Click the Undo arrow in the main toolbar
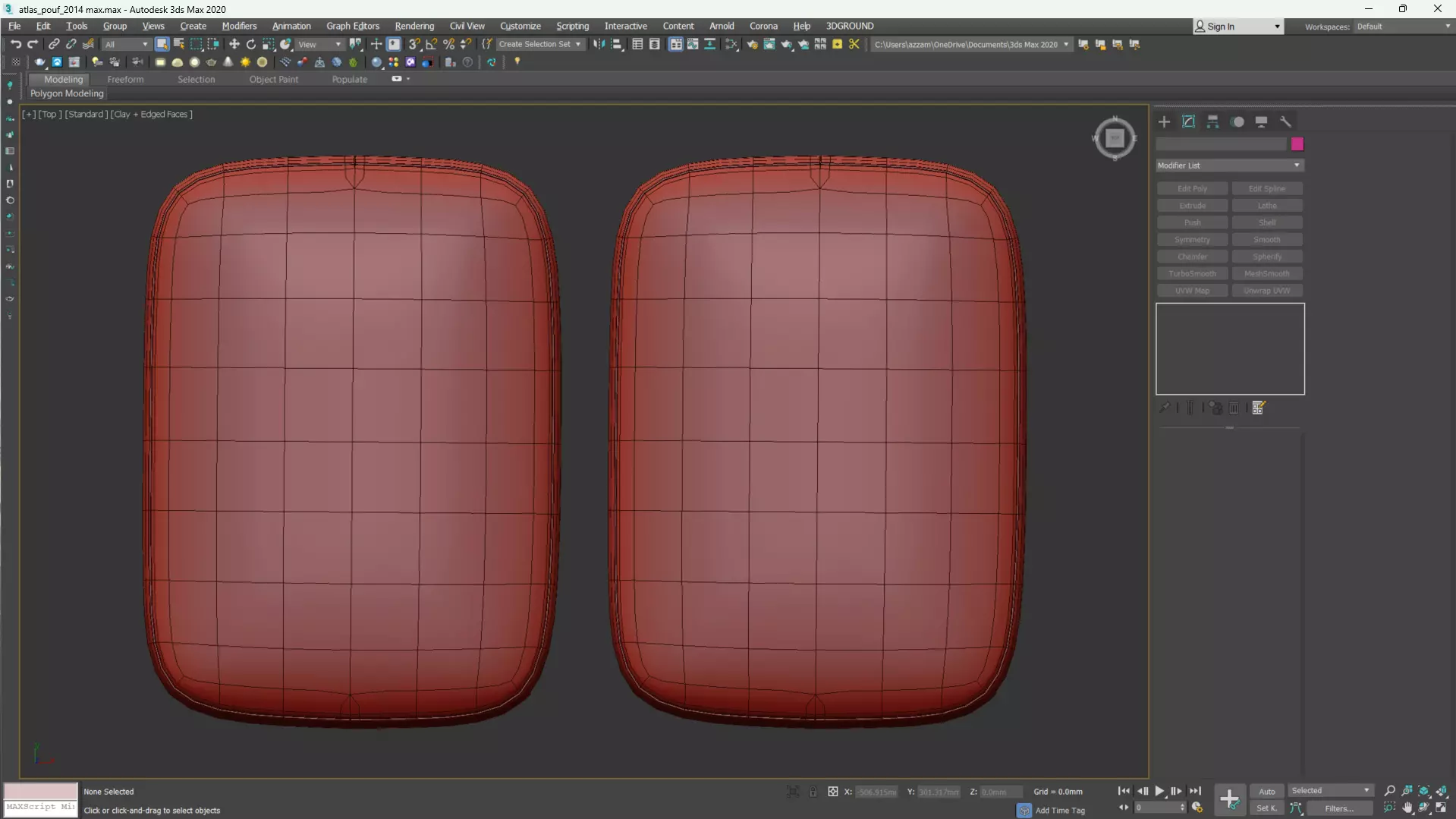Viewport: 1456px width, 819px height. pyautogui.click(x=15, y=44)
